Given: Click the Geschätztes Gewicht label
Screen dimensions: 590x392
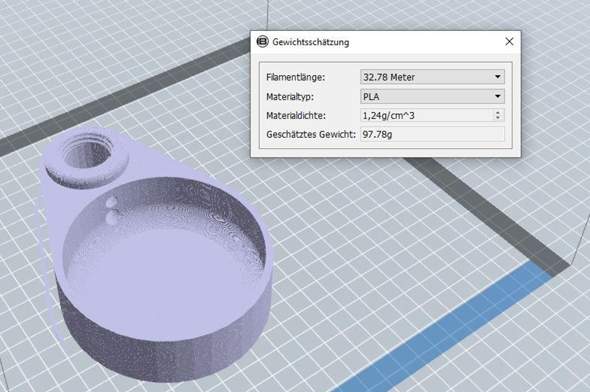Looking at the screenshot, I should 310,134.
